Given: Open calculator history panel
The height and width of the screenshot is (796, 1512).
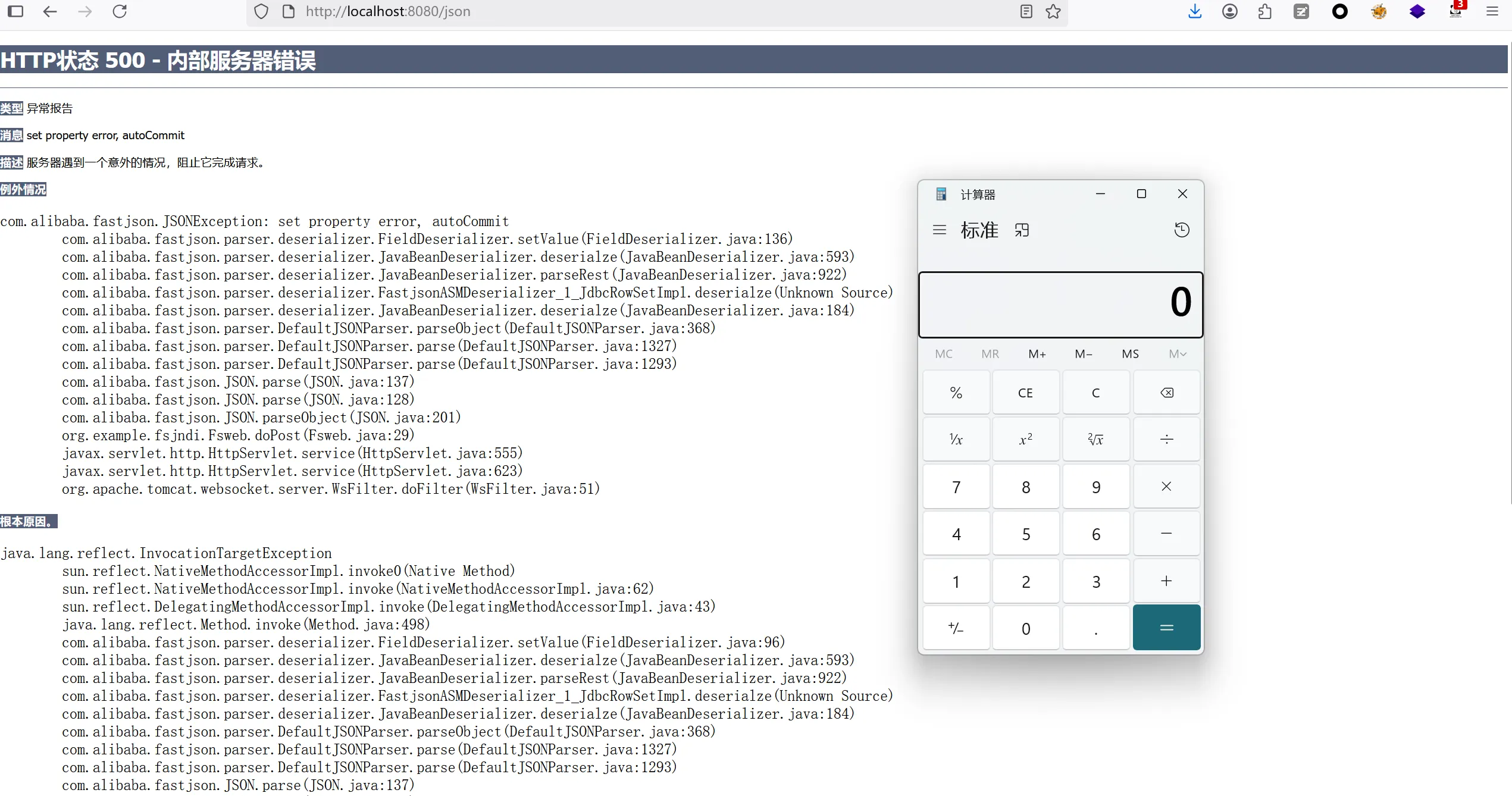Looking at the screenshot, I should pos(1182,230).
